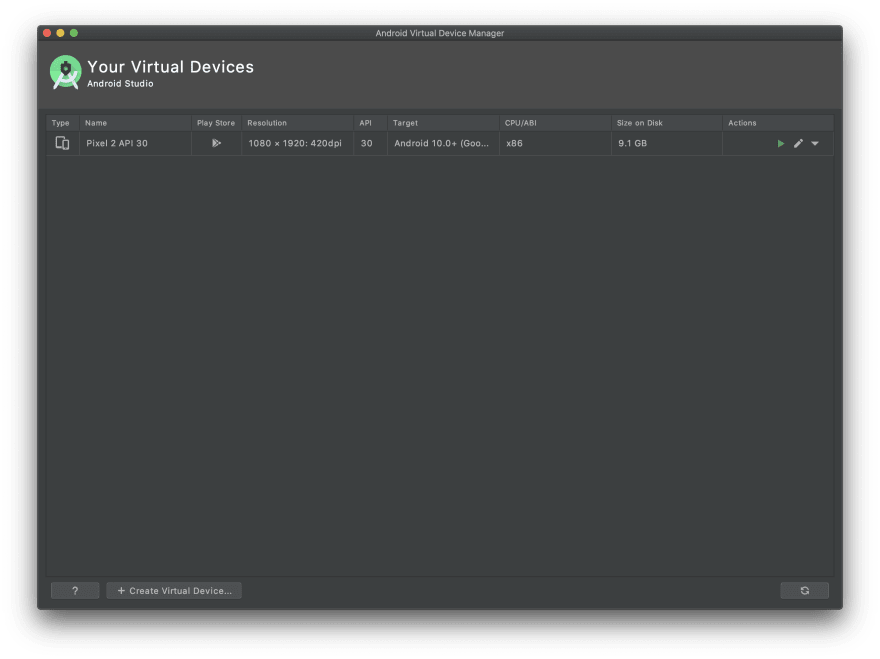Open more actions dropdown for Pixel 2
This screenshot has width=880, height=659.
(x=815, y=144)
